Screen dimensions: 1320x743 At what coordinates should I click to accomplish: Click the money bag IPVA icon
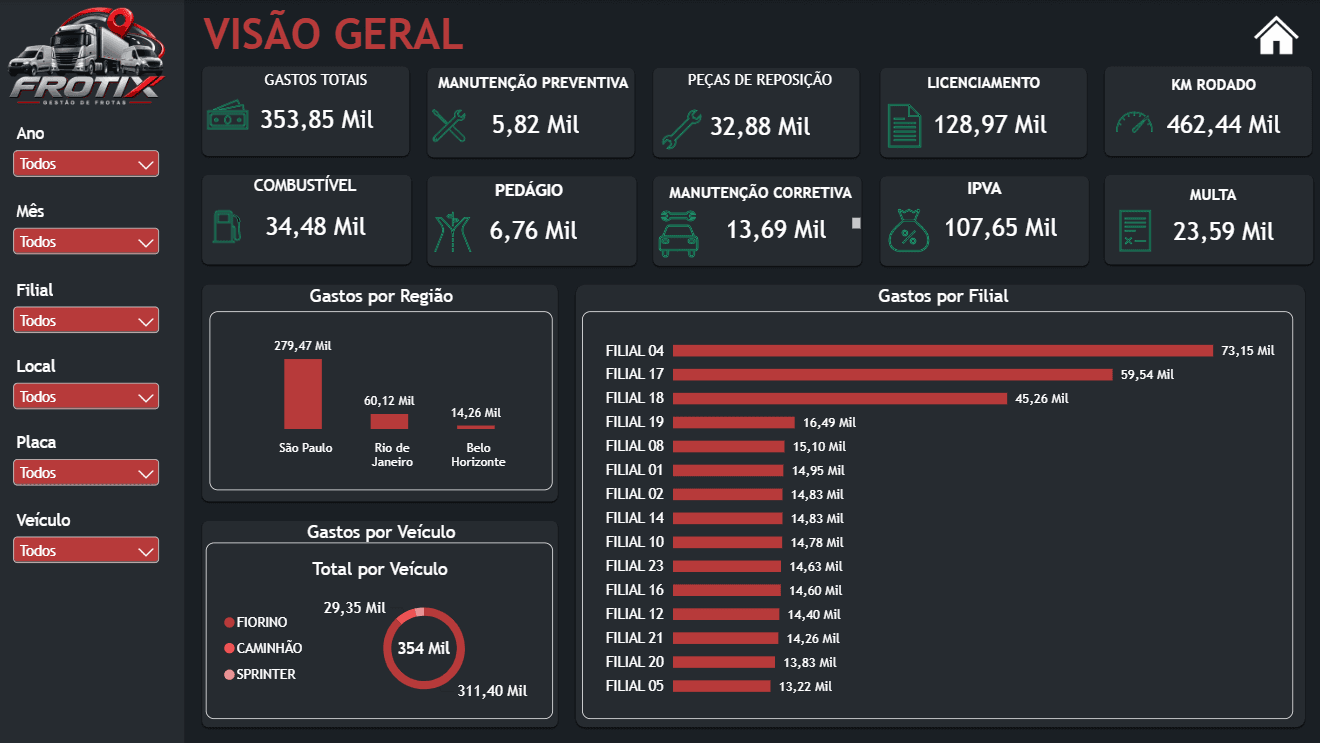909,231
